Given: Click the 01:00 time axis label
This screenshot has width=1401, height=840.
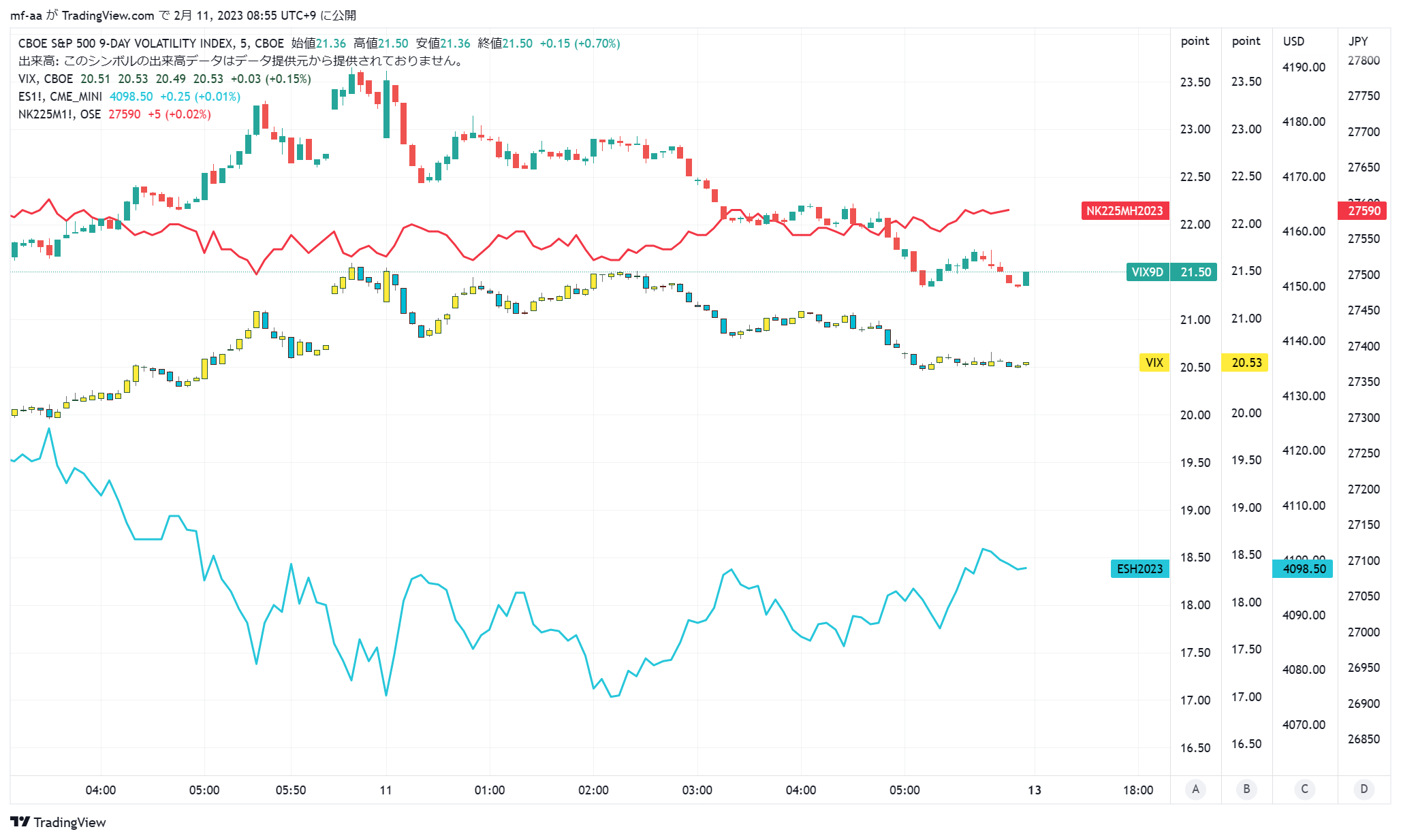Looking at the screenshot, I should click(x=490, y=790).
